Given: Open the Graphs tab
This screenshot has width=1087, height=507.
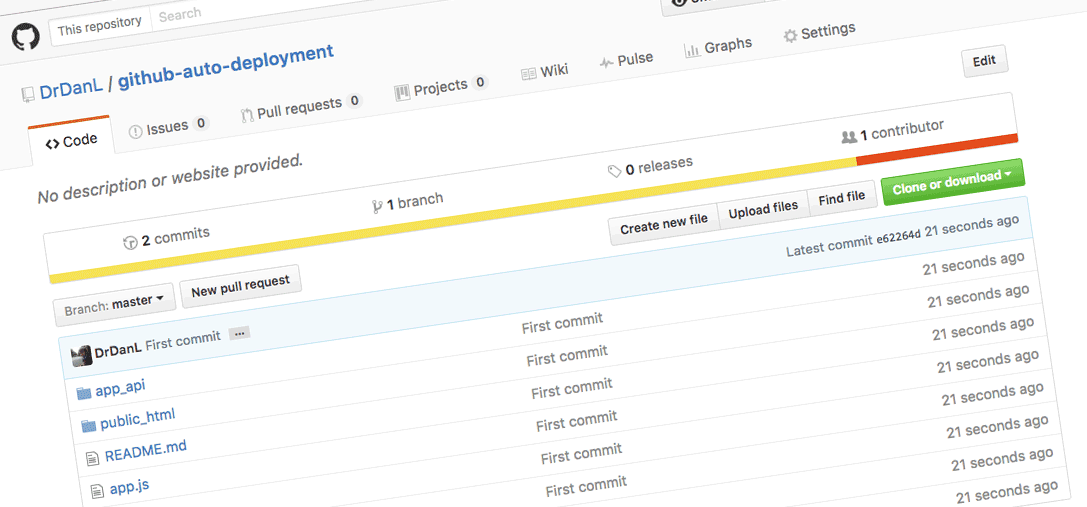Looking at the screenshot, I should click(x=718, y=48).
